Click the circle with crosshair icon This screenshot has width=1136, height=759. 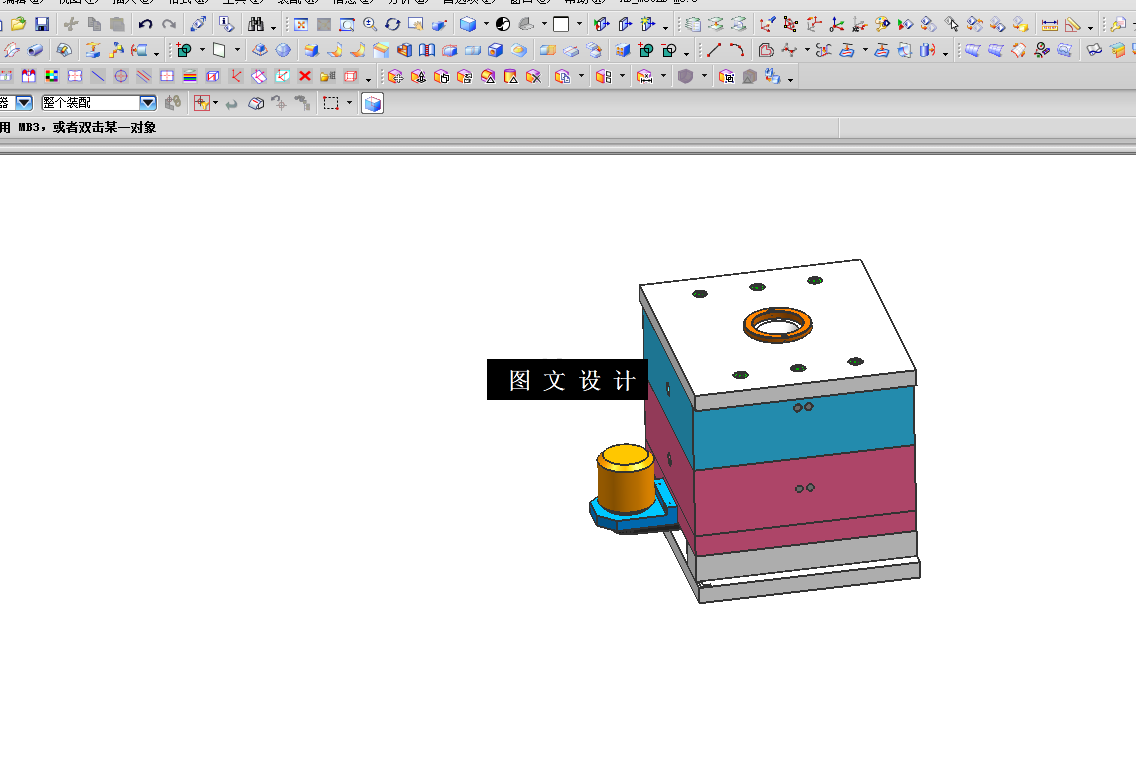tap(121, 76)
